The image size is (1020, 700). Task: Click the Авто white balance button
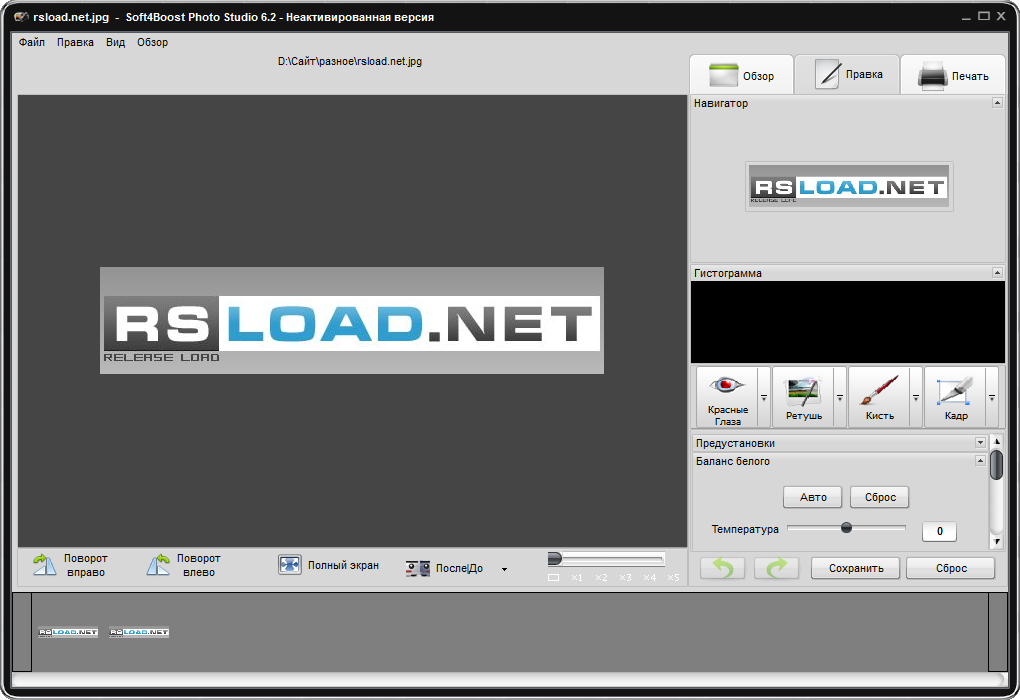pyautogui.click(x=812, y=497)
